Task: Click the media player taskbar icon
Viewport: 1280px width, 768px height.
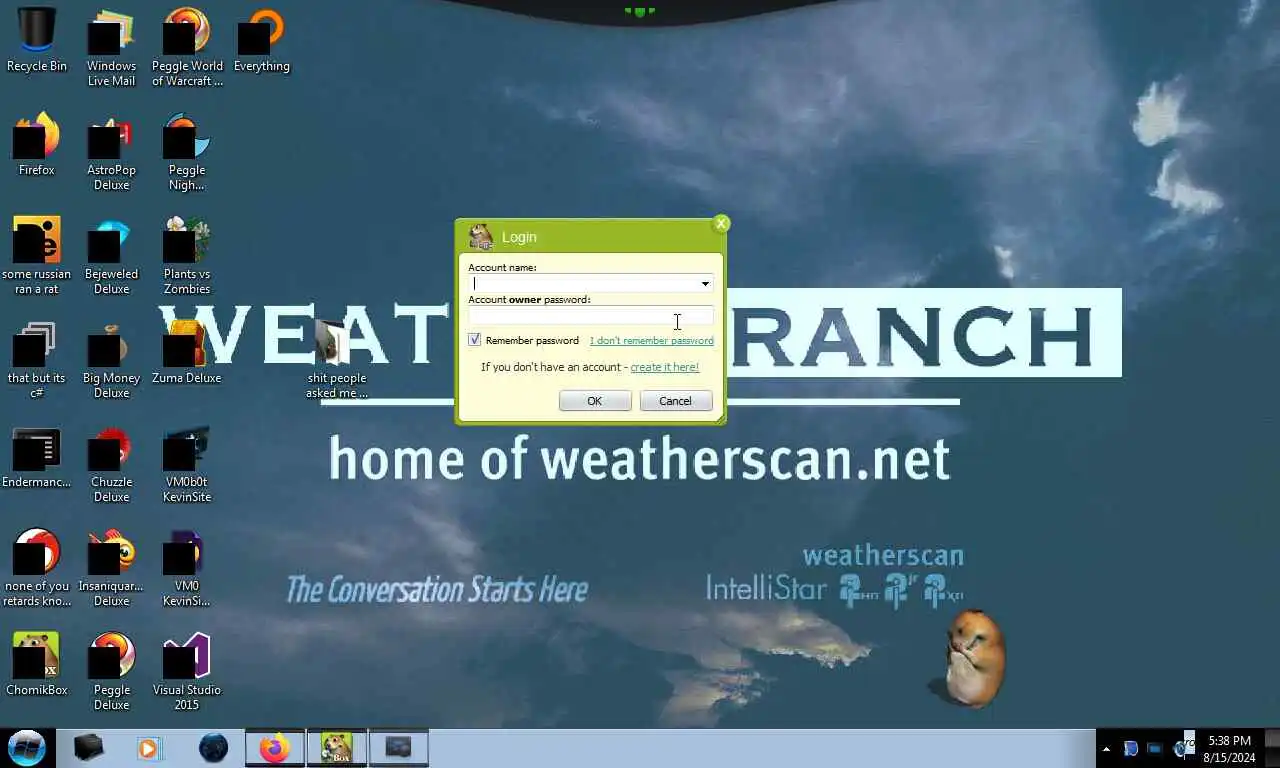Action: coord(150,748)
